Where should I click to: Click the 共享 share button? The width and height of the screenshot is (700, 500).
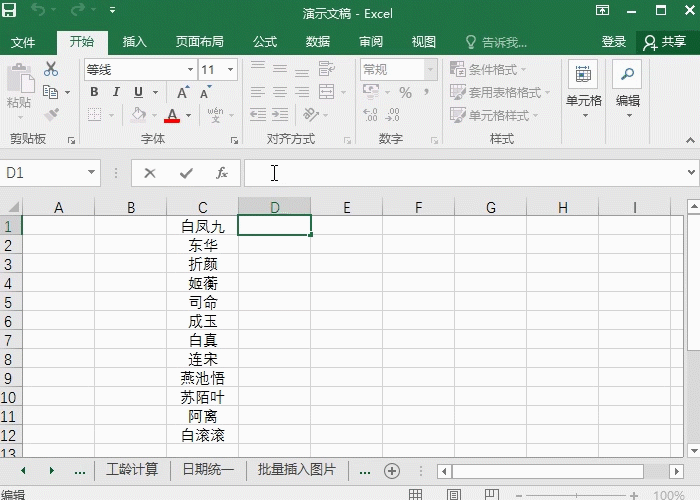665,42
